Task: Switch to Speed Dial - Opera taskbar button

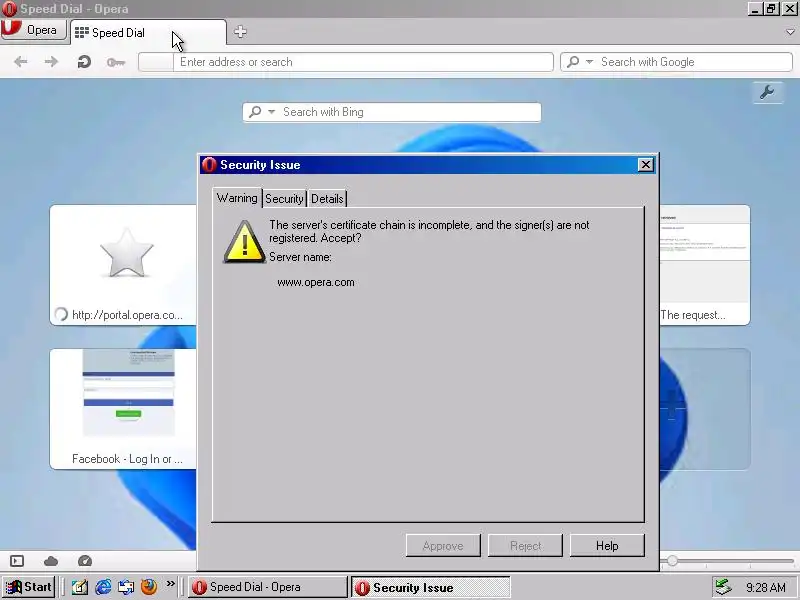Action: click(267, 587)
